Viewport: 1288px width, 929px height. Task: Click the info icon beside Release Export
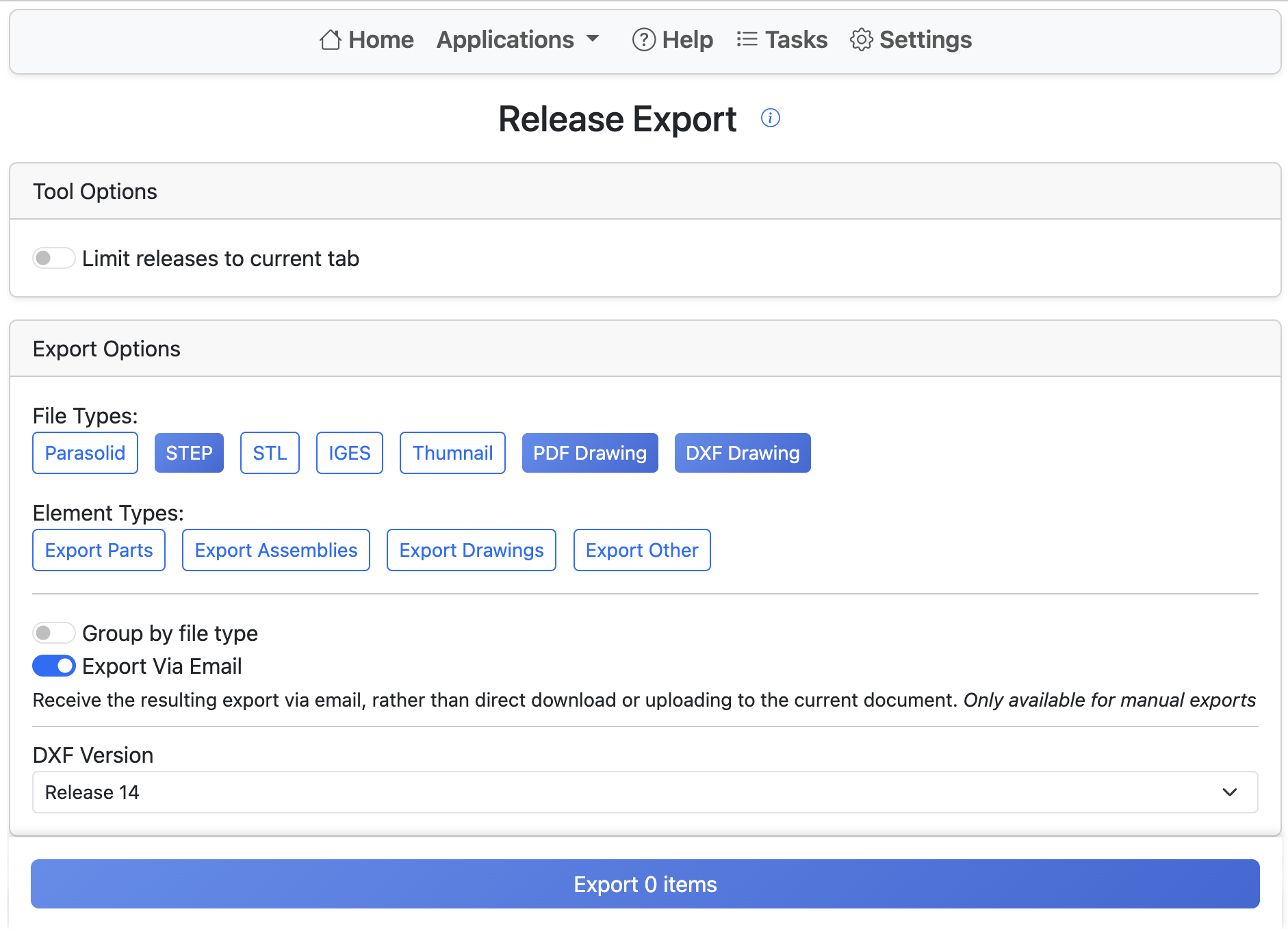coord(771,118)
